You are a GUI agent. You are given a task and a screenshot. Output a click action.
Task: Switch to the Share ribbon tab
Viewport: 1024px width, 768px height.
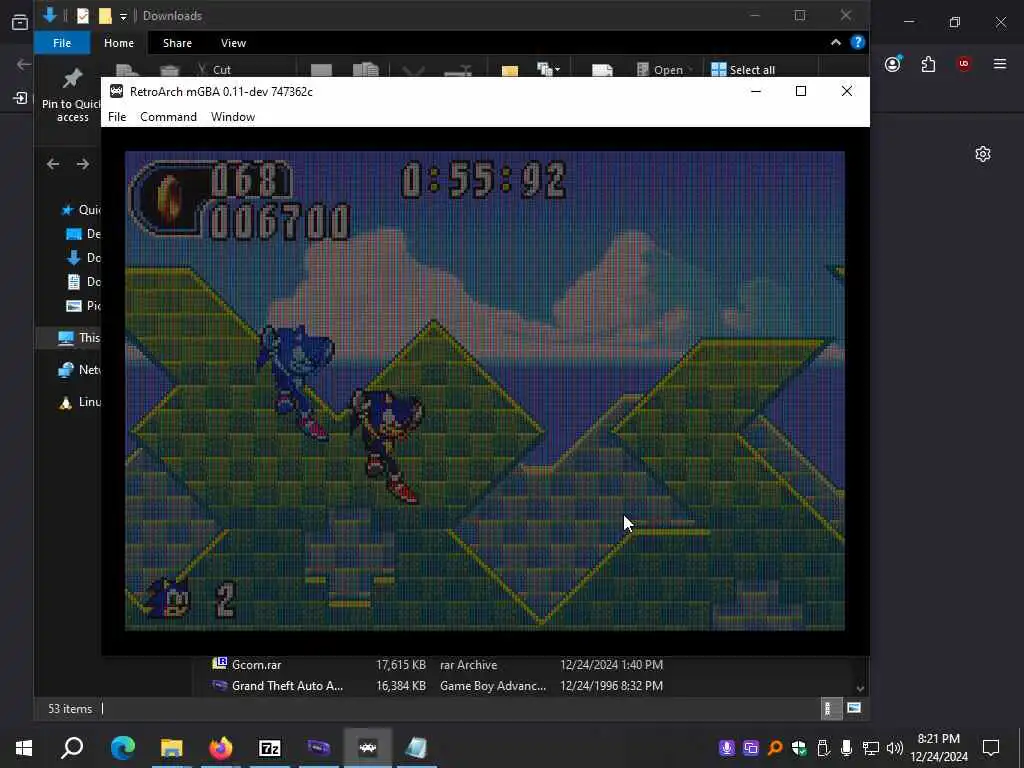(177, 43)
